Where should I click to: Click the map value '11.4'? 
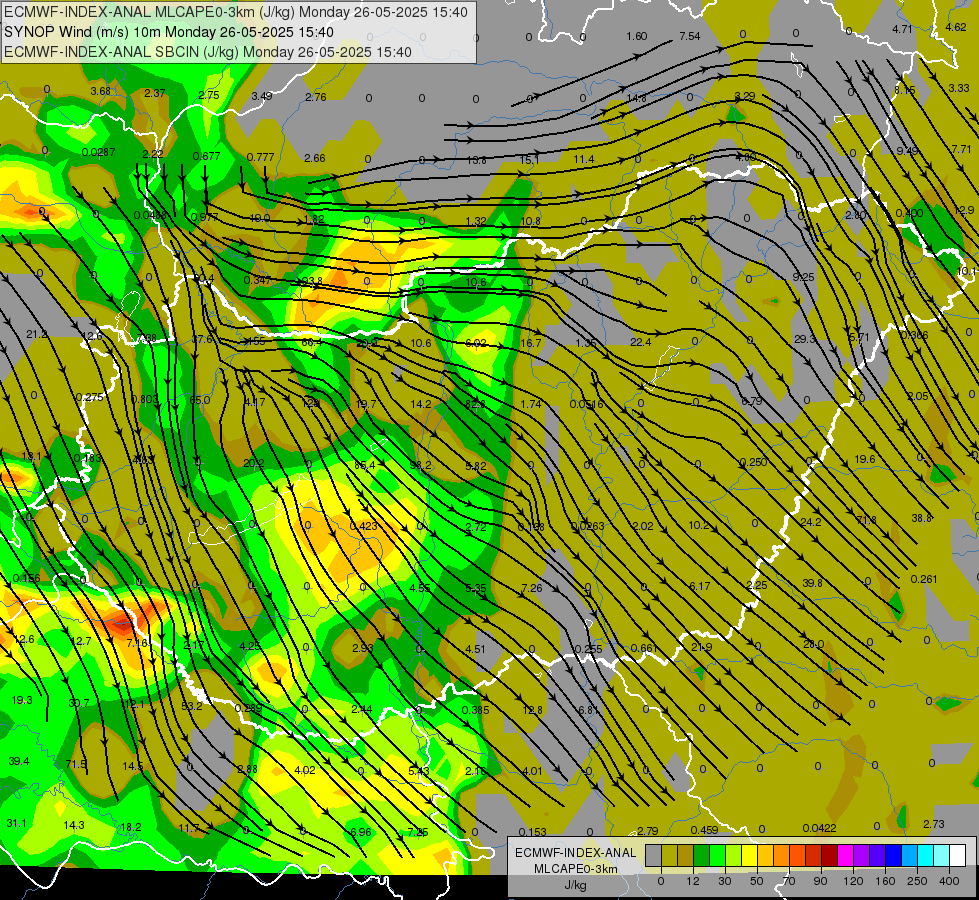(x=584, y=159)
